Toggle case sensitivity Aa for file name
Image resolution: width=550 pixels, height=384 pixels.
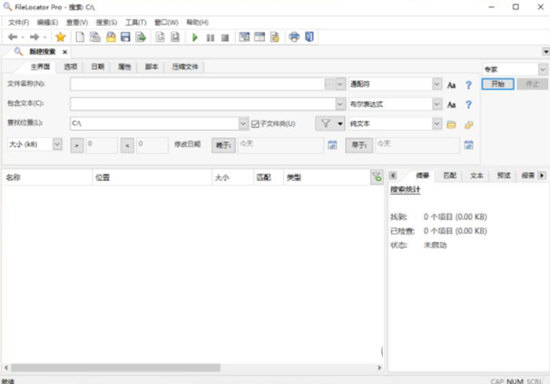tap(451, 85)
